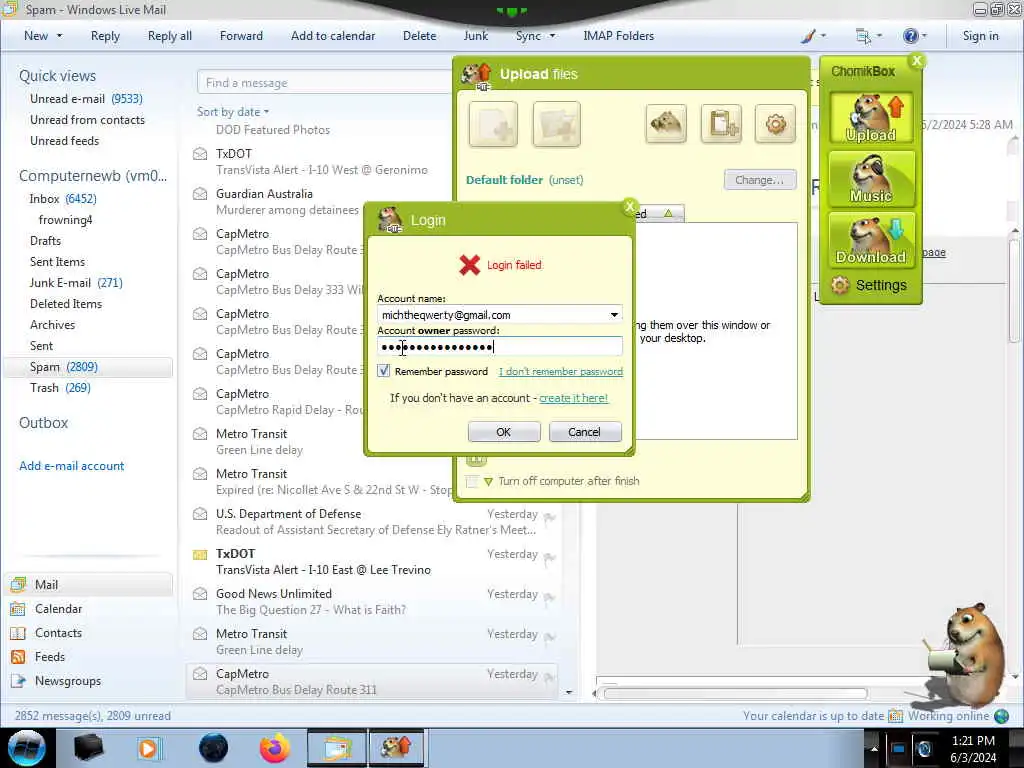This screenshot has width=1024, height=768.
Task: Open the Music section in ChomikBox
Action: coord(871,179)
